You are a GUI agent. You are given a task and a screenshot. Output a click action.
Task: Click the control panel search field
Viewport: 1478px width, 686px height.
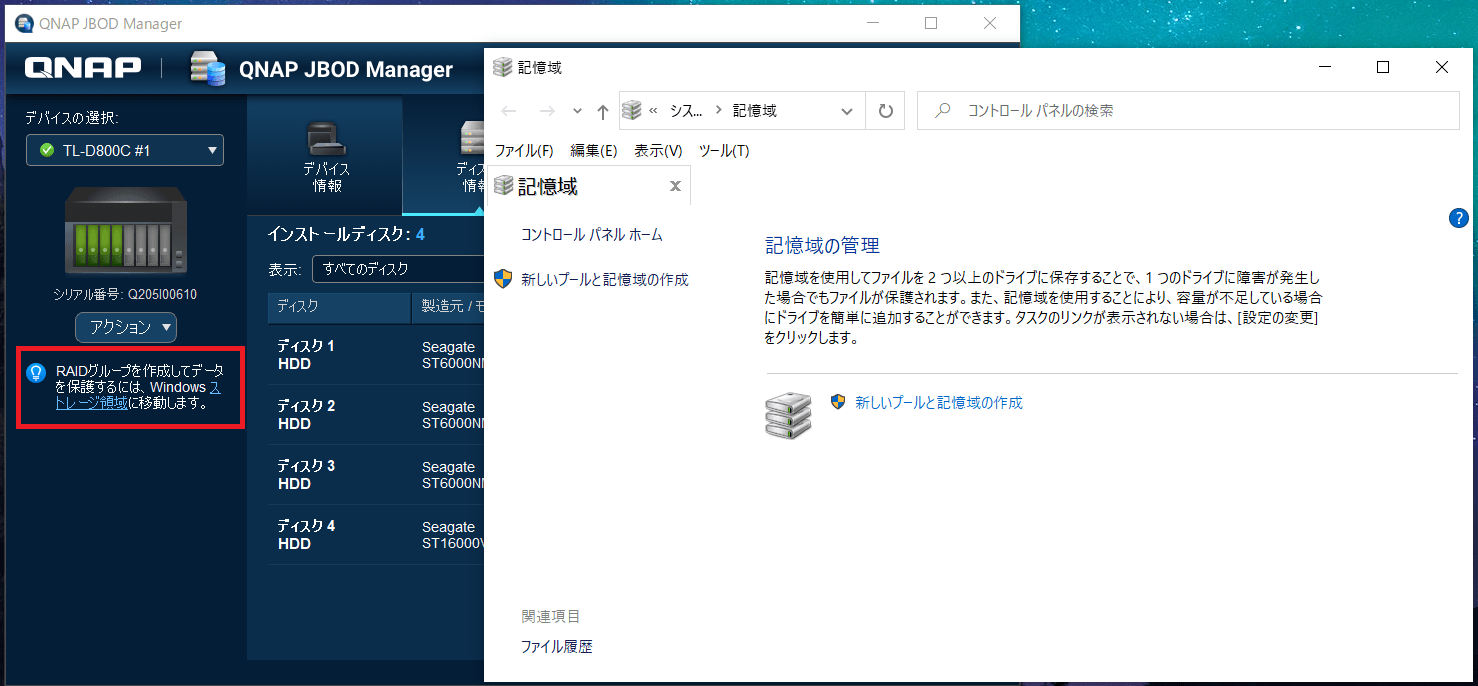[x=1188, y=111]
